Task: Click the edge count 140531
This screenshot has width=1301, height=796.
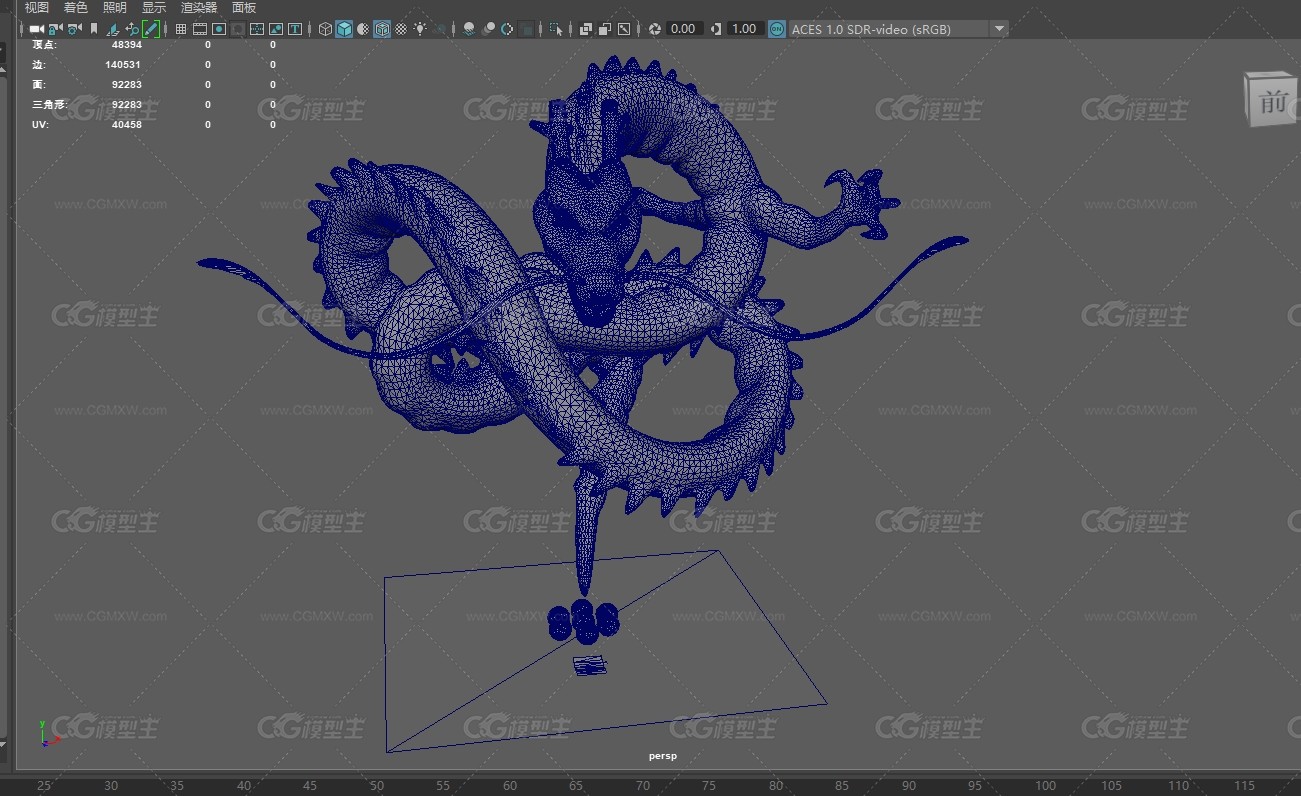Action: tap(123, 65)
